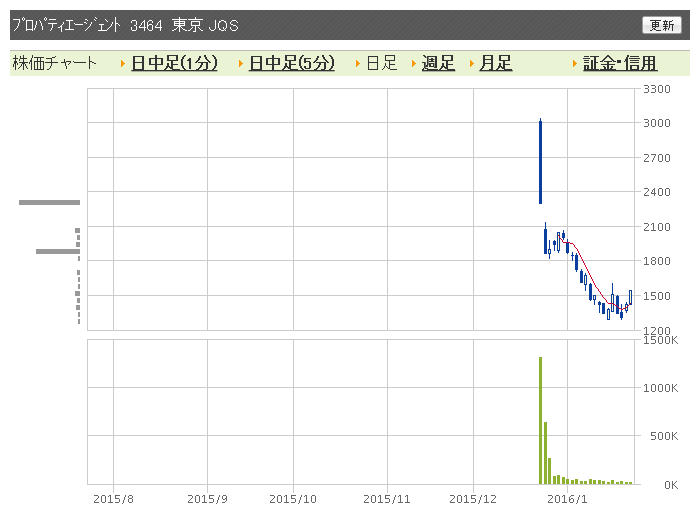
Task: Click the tallest green volume bar
Action: [540, 420]
